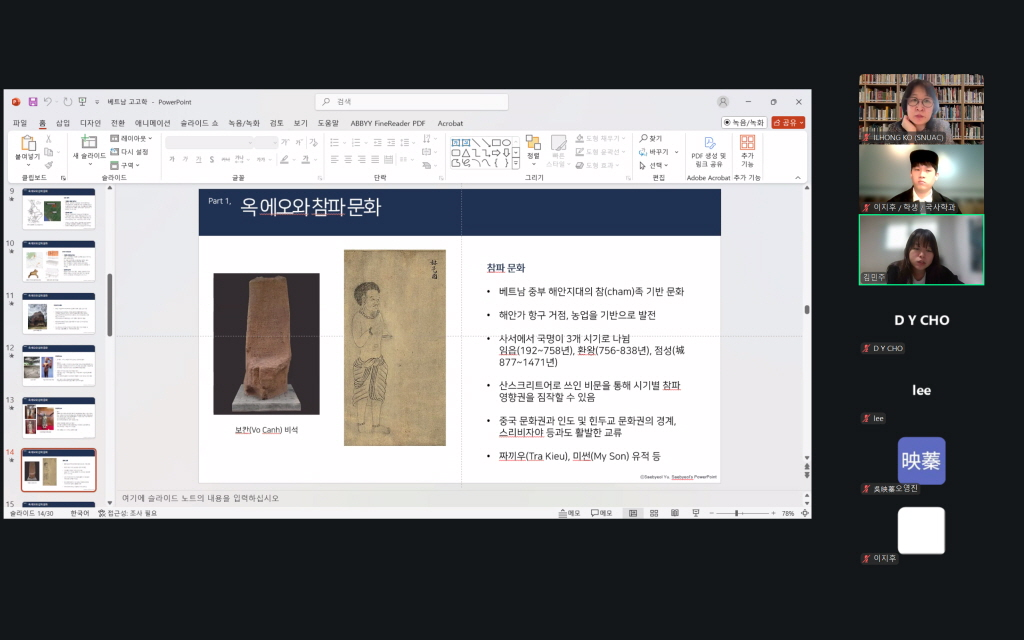This screenshot has width=1024, height=640.
Task: Cut the selection with the scissors icon
Action: point(48,139)
